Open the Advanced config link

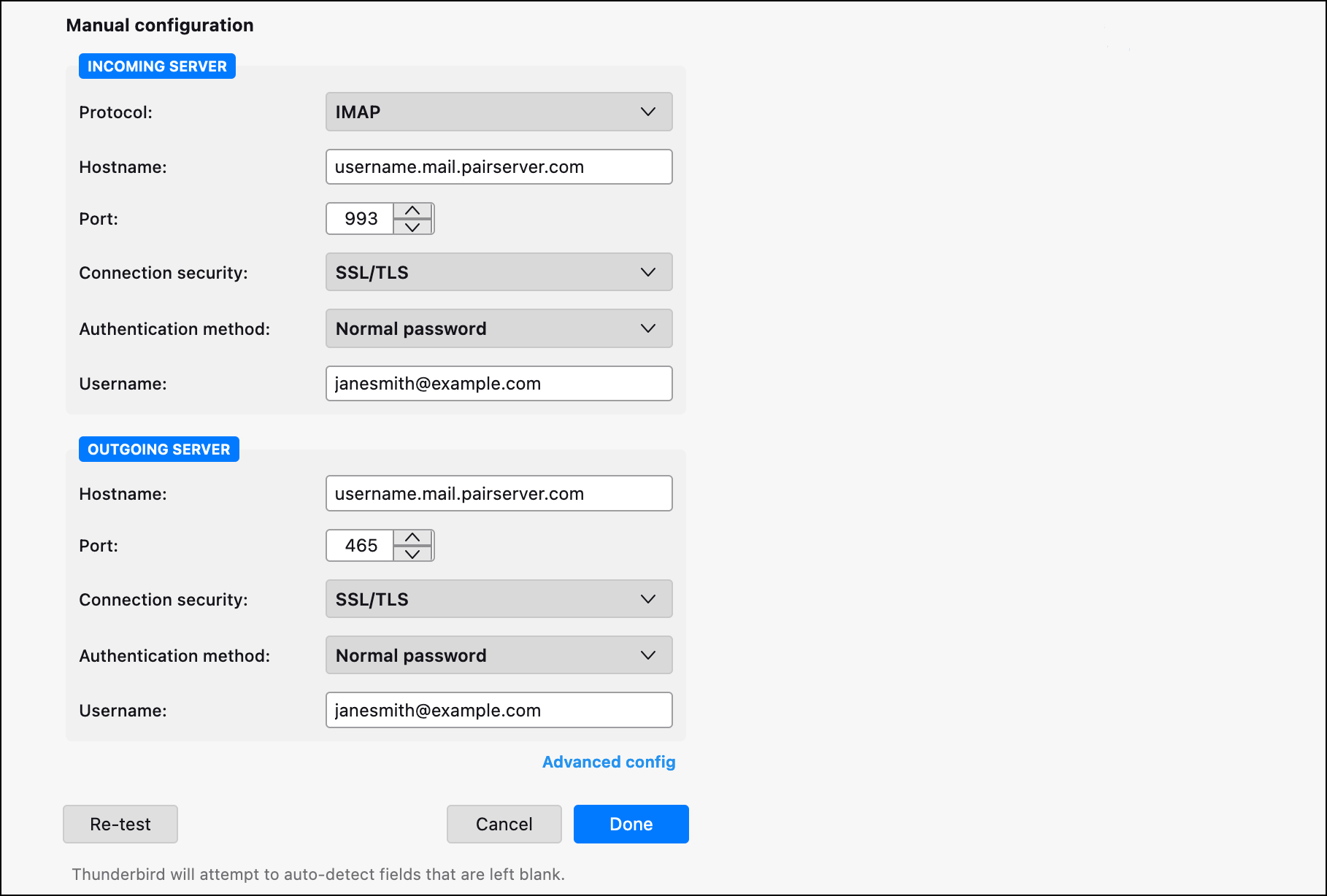coord(609,762)
